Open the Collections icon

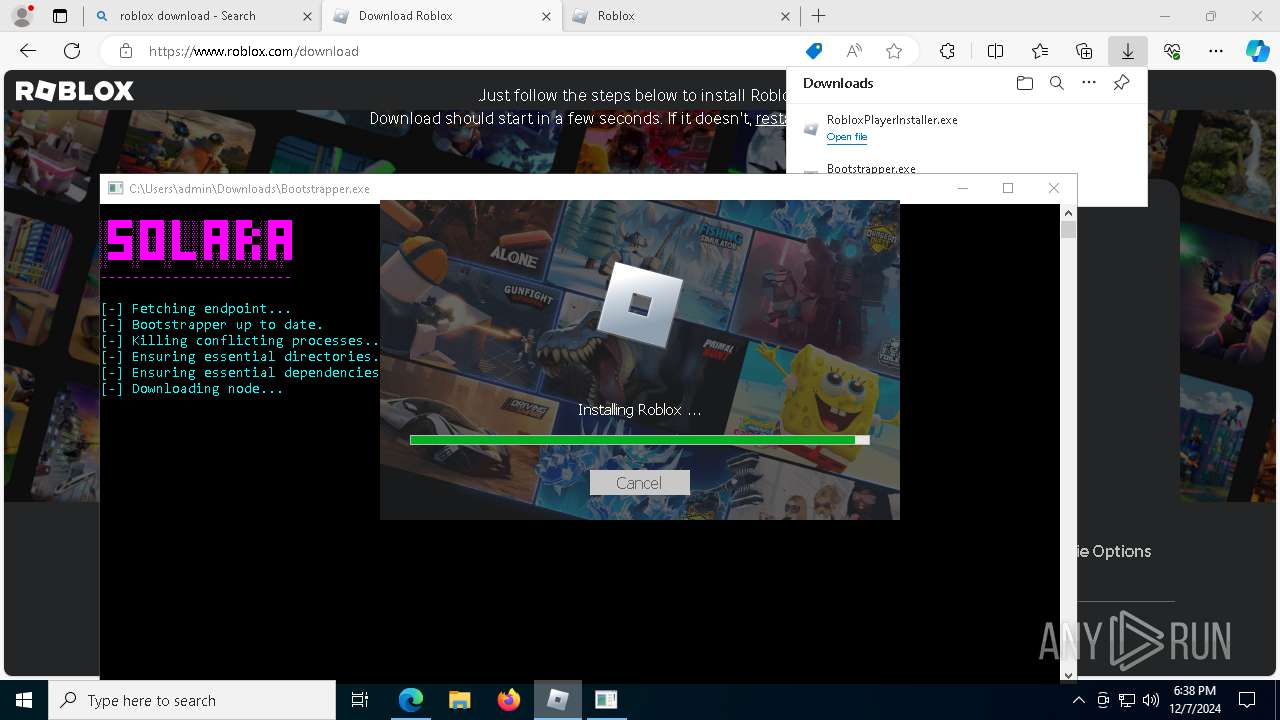1084,51
